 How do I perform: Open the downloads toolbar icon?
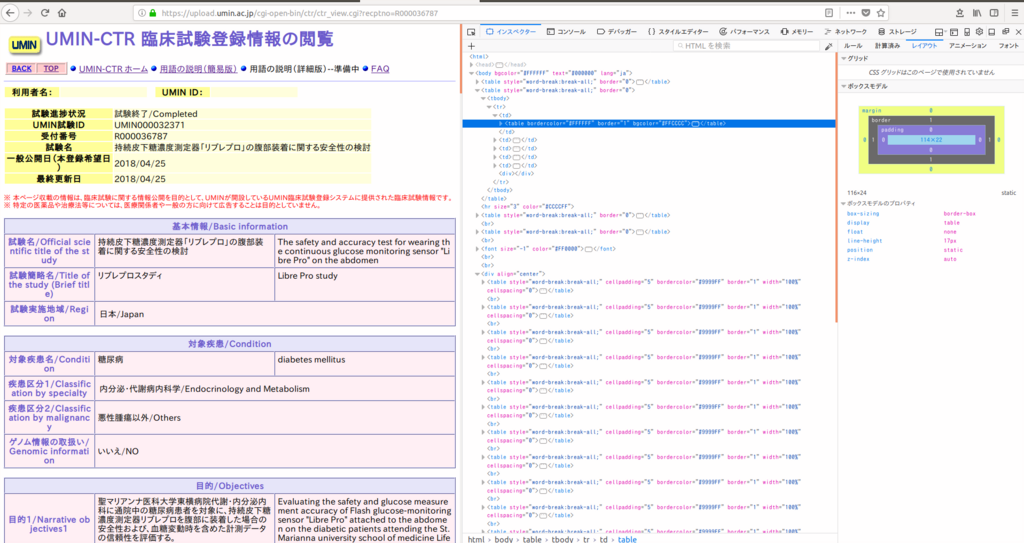coord(959,13)
